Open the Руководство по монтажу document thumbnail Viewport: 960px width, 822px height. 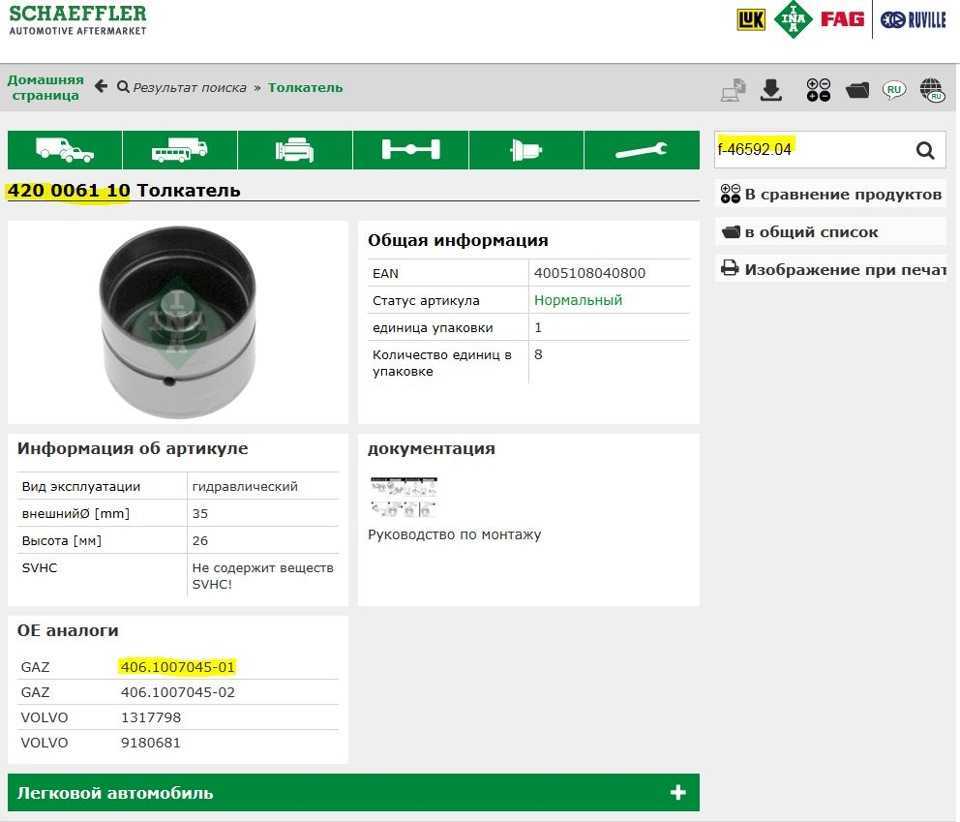pos(403,496)
